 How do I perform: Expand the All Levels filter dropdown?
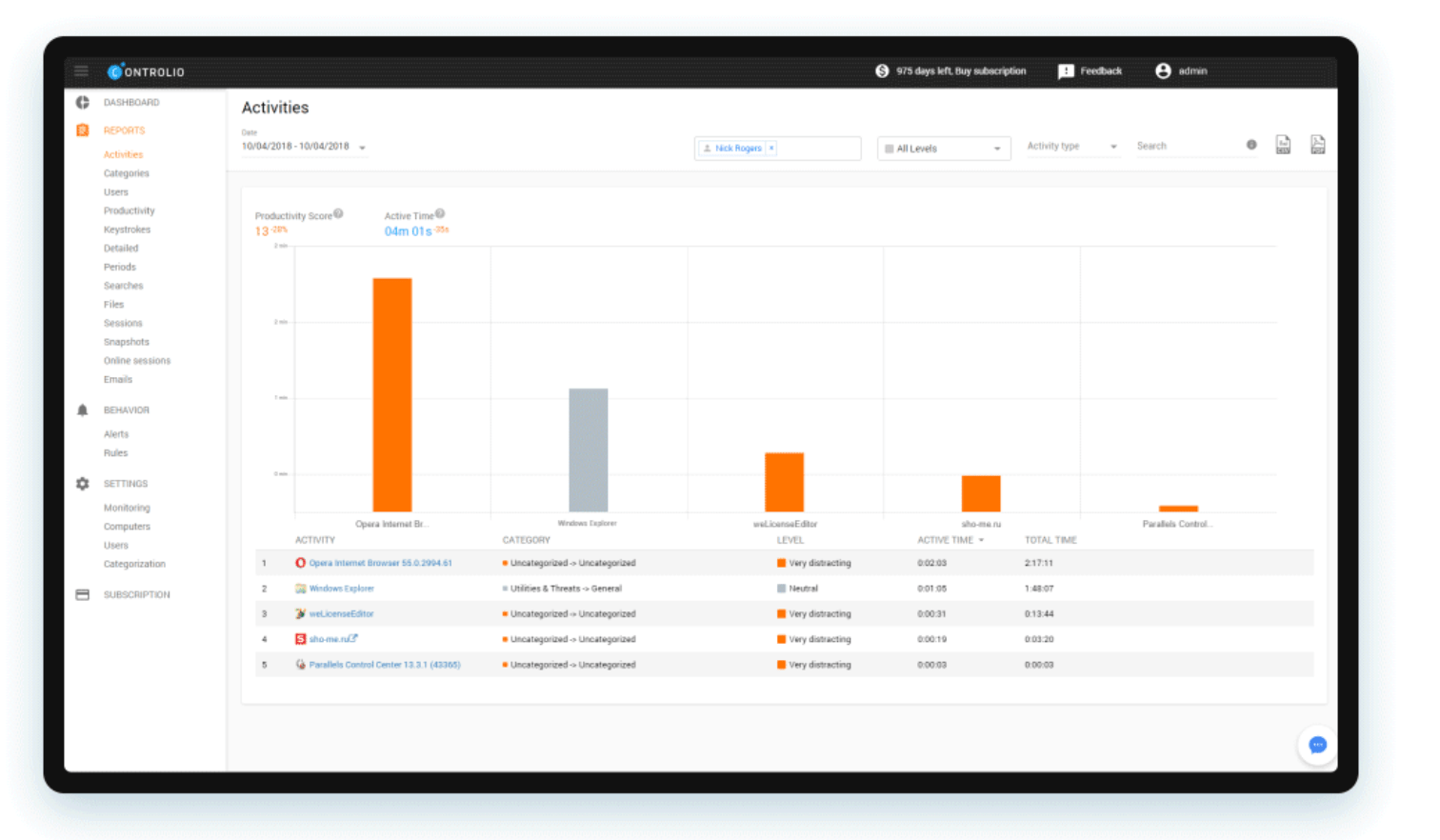point(997,148)
